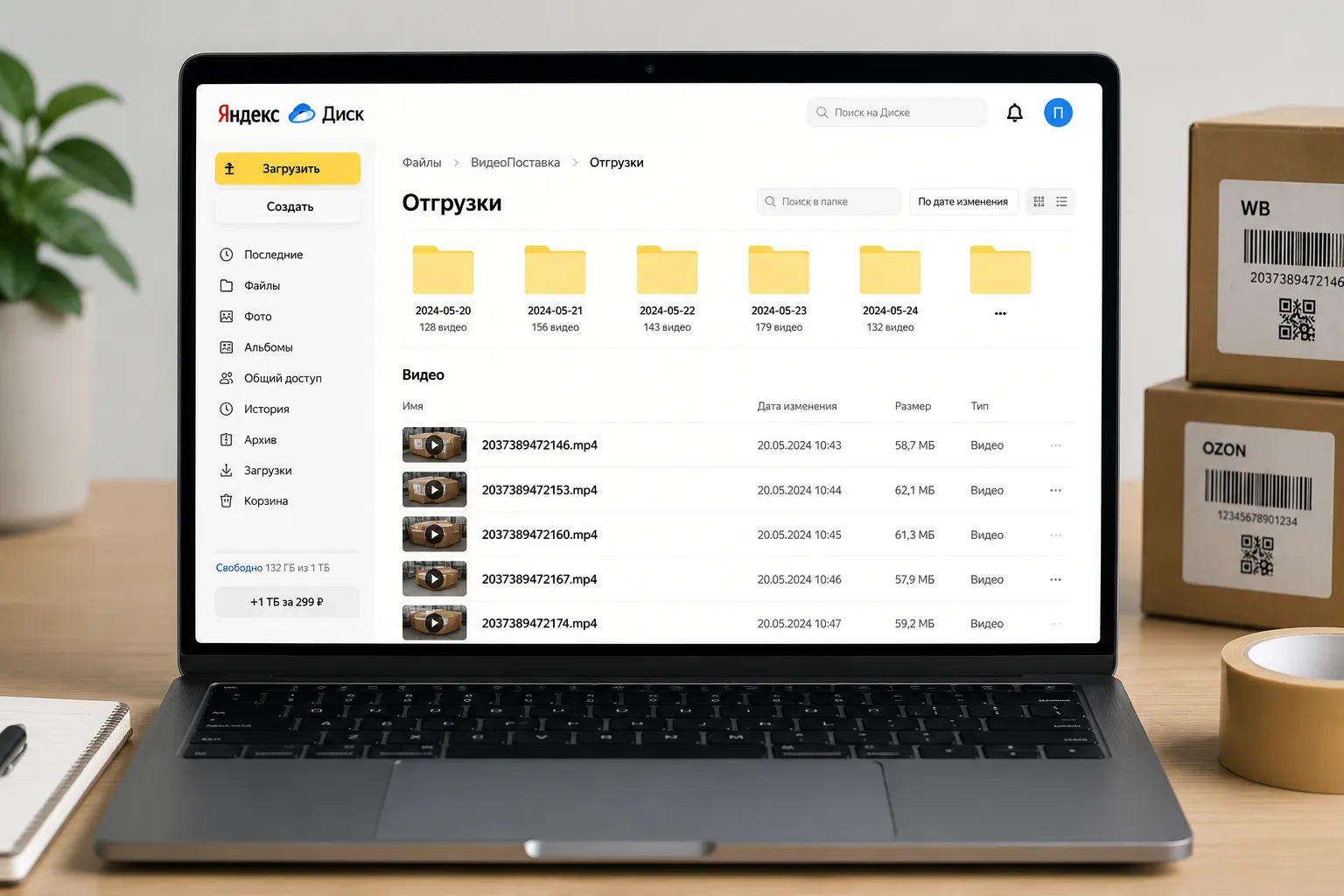Click the download icon next to Загрузки

226,470
